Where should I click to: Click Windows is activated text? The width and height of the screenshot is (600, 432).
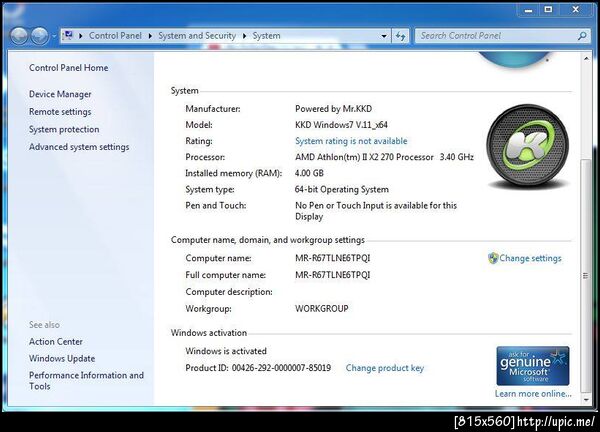[x=226, y=351]
